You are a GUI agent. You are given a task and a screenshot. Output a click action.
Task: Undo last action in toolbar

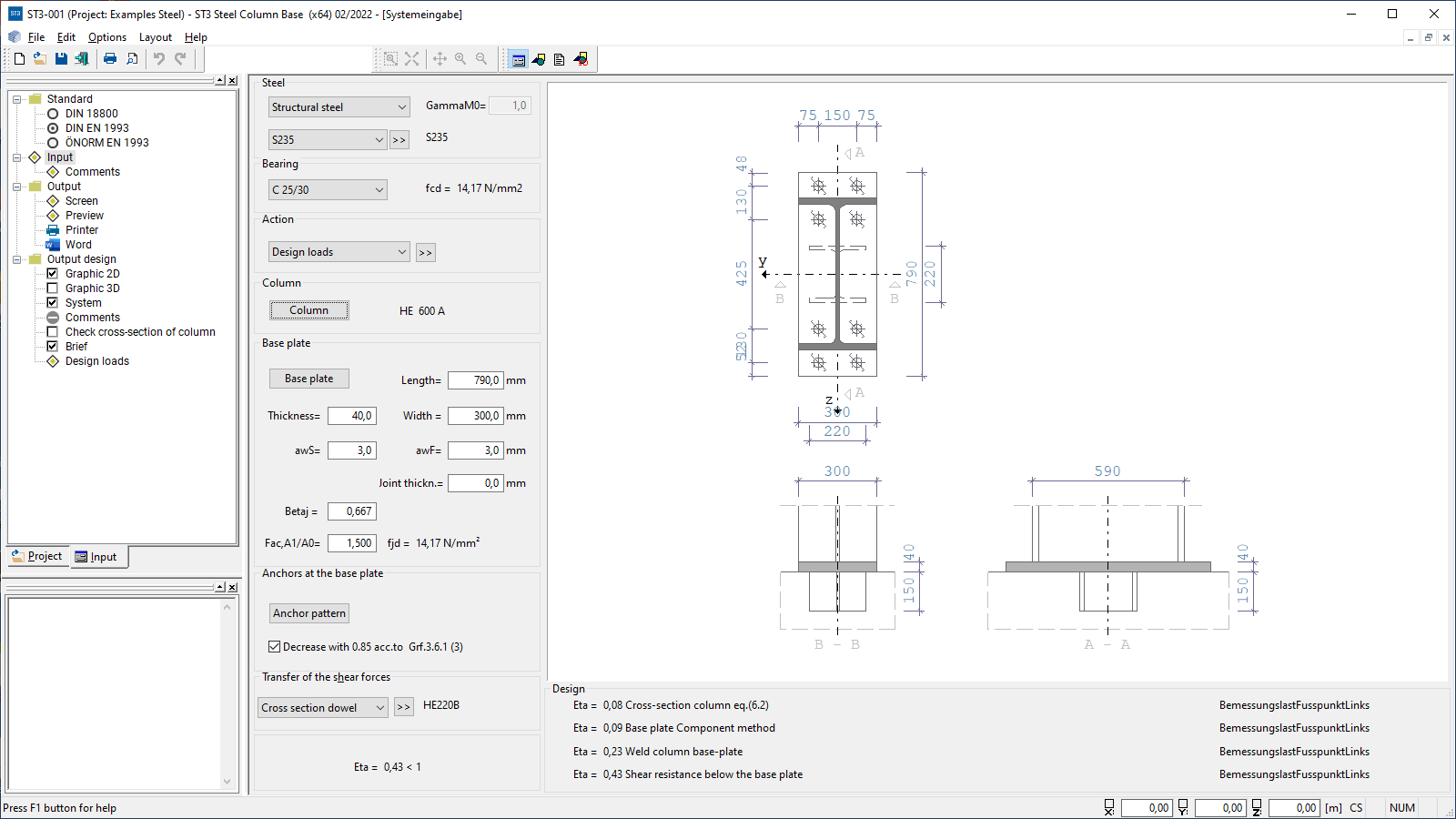(x=159, y=59)
